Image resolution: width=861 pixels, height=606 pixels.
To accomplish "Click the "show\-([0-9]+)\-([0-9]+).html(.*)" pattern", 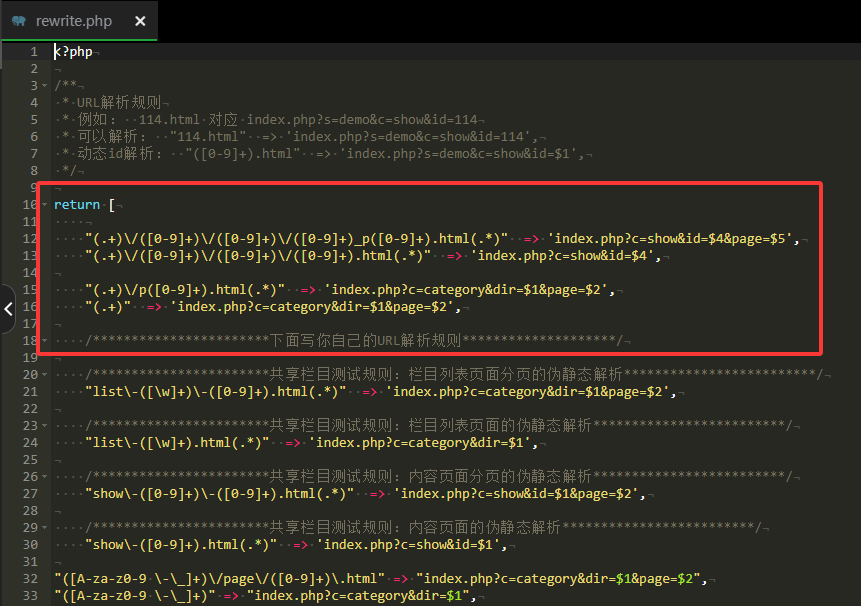I will coord(220,494).
